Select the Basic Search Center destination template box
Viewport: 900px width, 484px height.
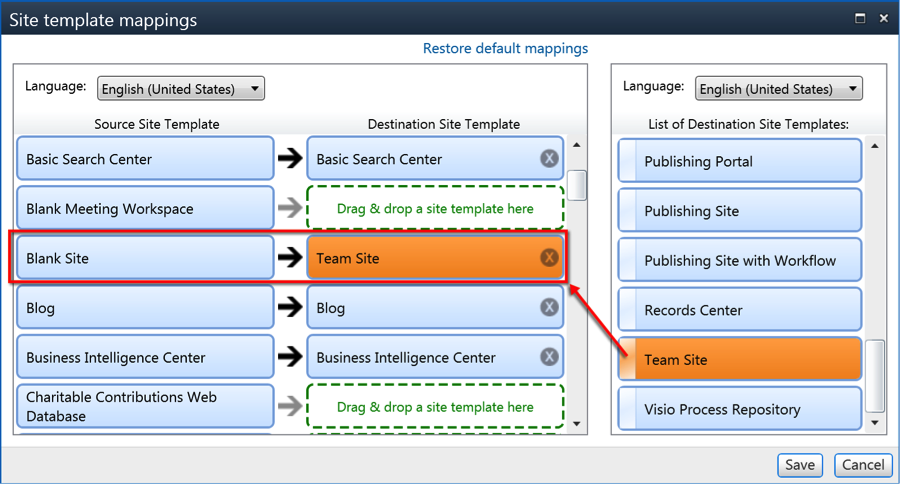click(435, 158)
